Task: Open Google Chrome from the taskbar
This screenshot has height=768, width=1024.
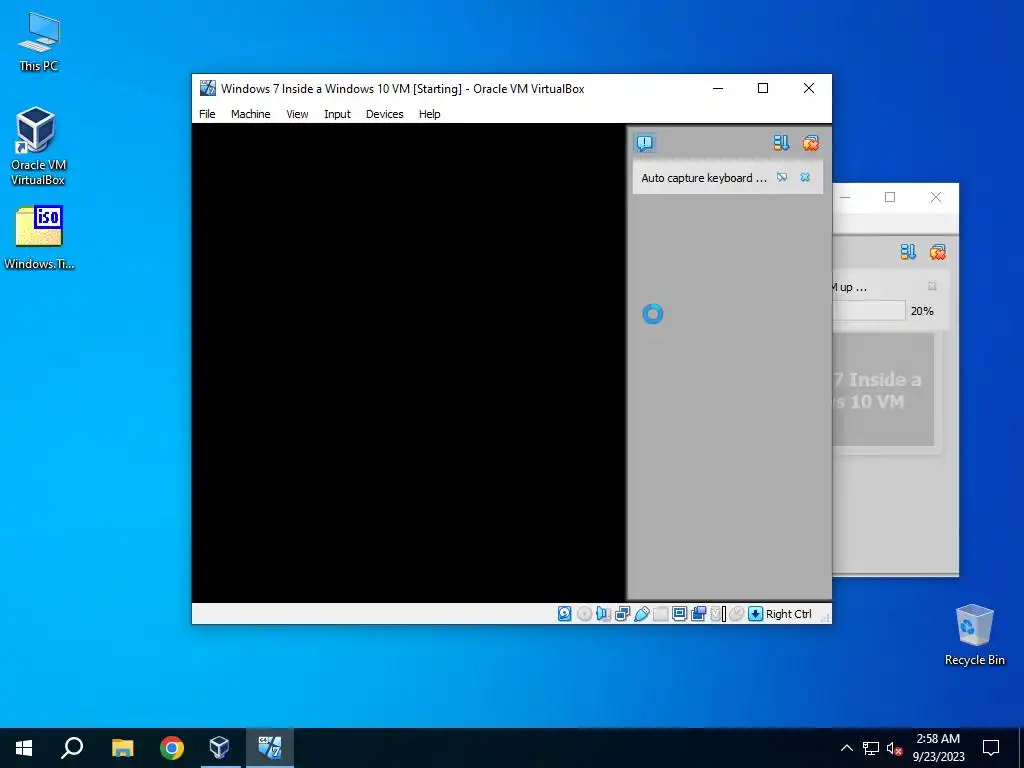Action: tap(172, 748)
